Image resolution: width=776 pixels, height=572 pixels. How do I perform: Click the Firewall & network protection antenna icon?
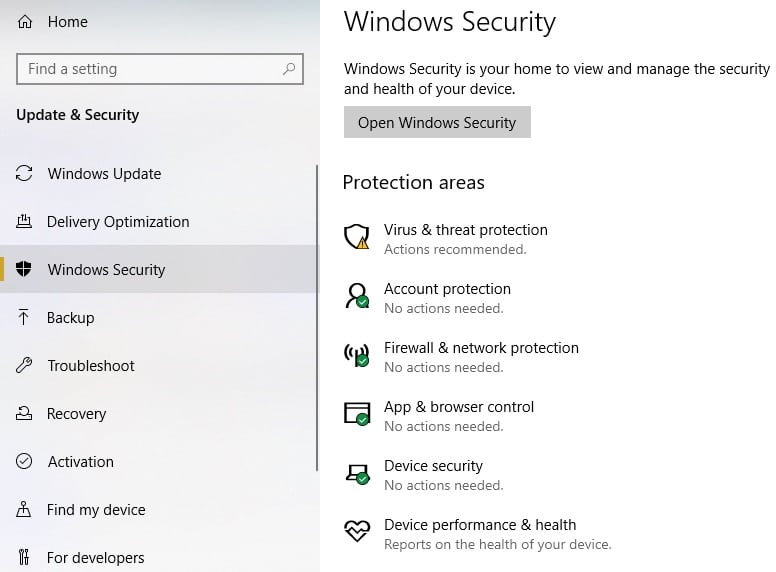coord(357,355)
